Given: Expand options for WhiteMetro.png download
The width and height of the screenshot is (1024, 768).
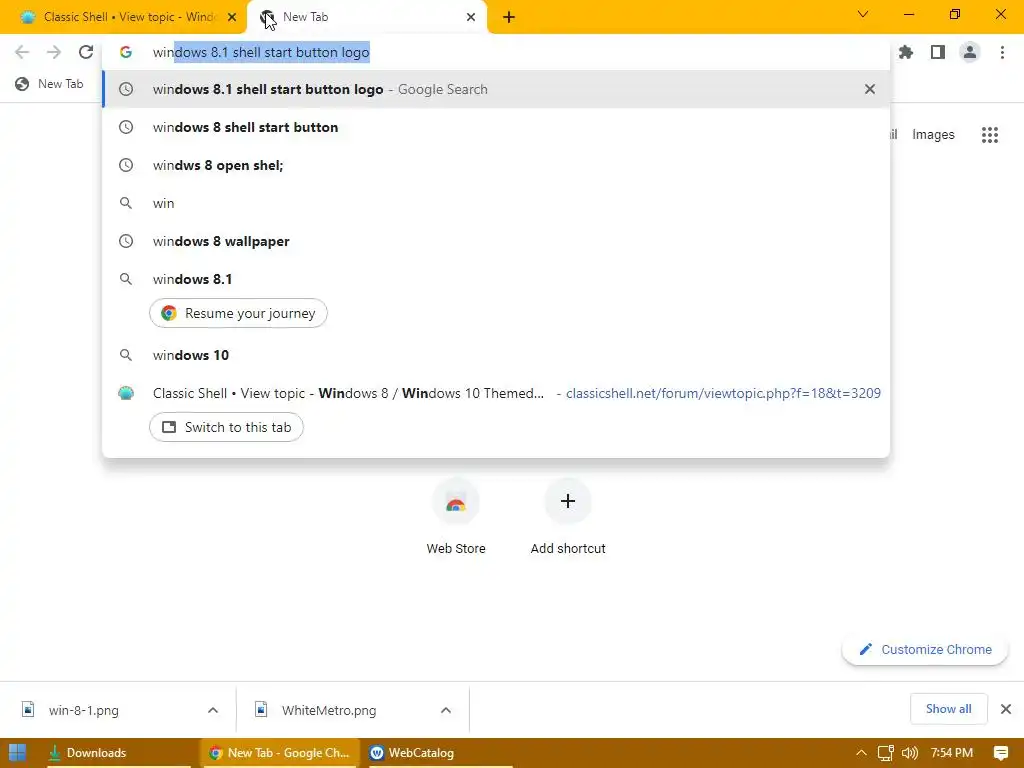Looking at the screenshot, I should pos(445,710).
